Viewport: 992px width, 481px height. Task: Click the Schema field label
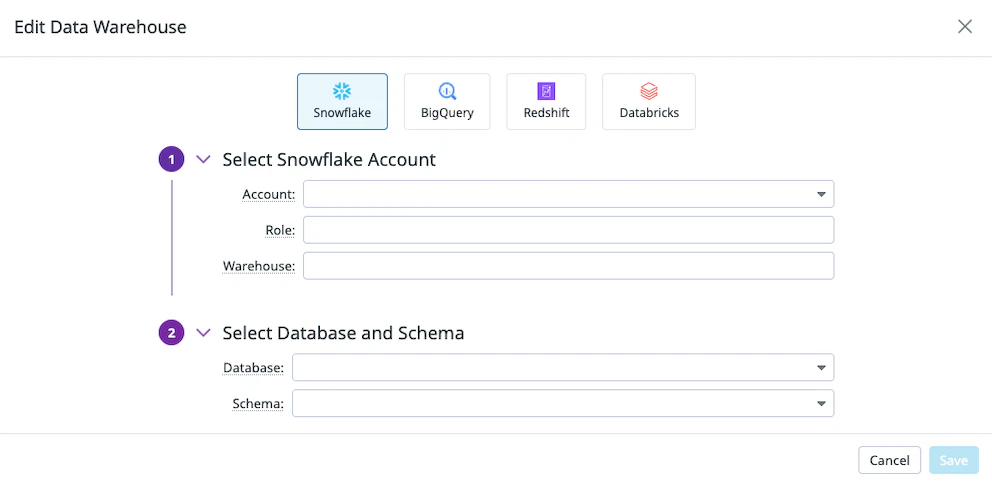pos(259,404)
